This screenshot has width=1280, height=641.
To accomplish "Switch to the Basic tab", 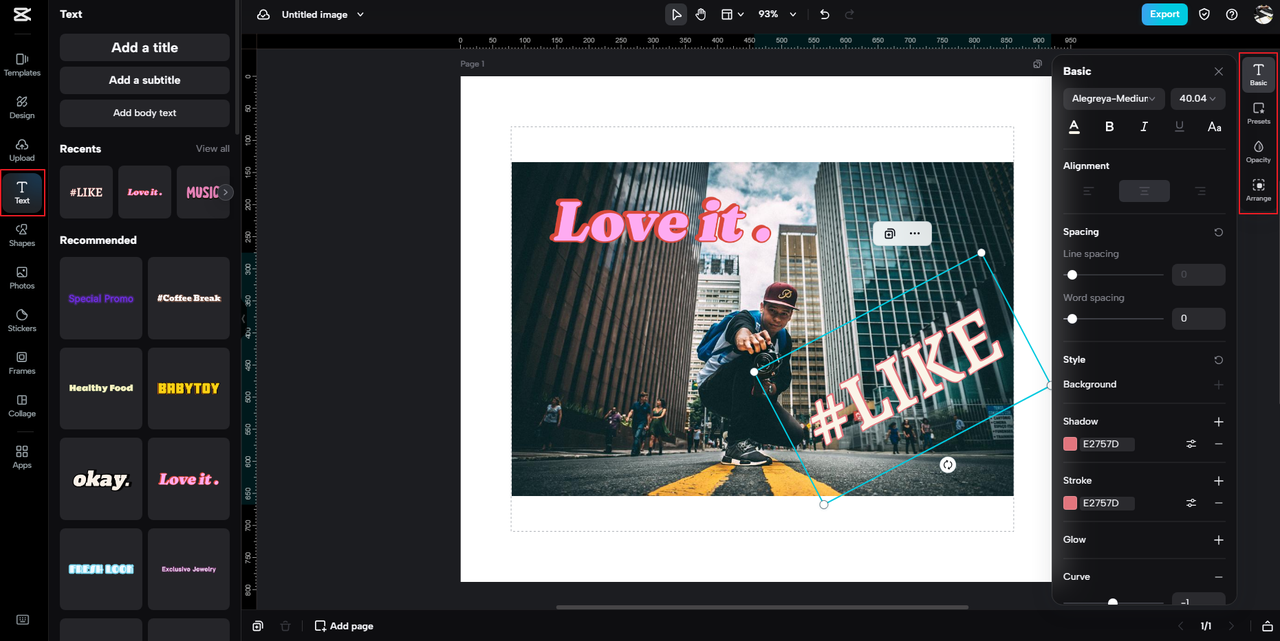I will click(1258, 74).
